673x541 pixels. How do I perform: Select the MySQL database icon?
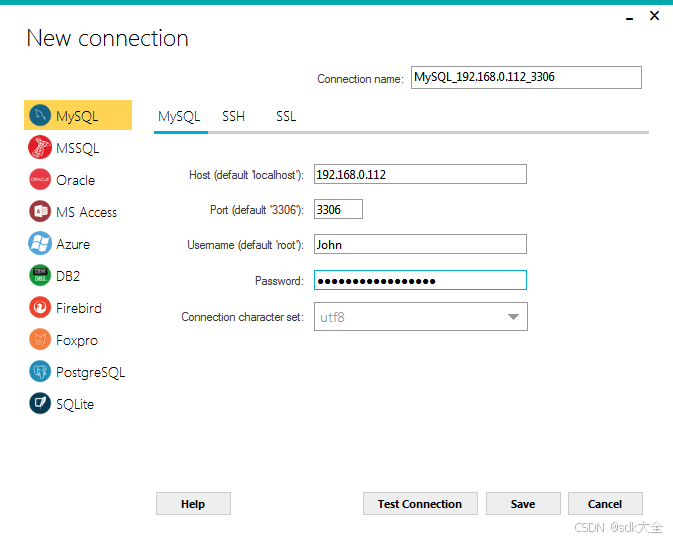40,115
